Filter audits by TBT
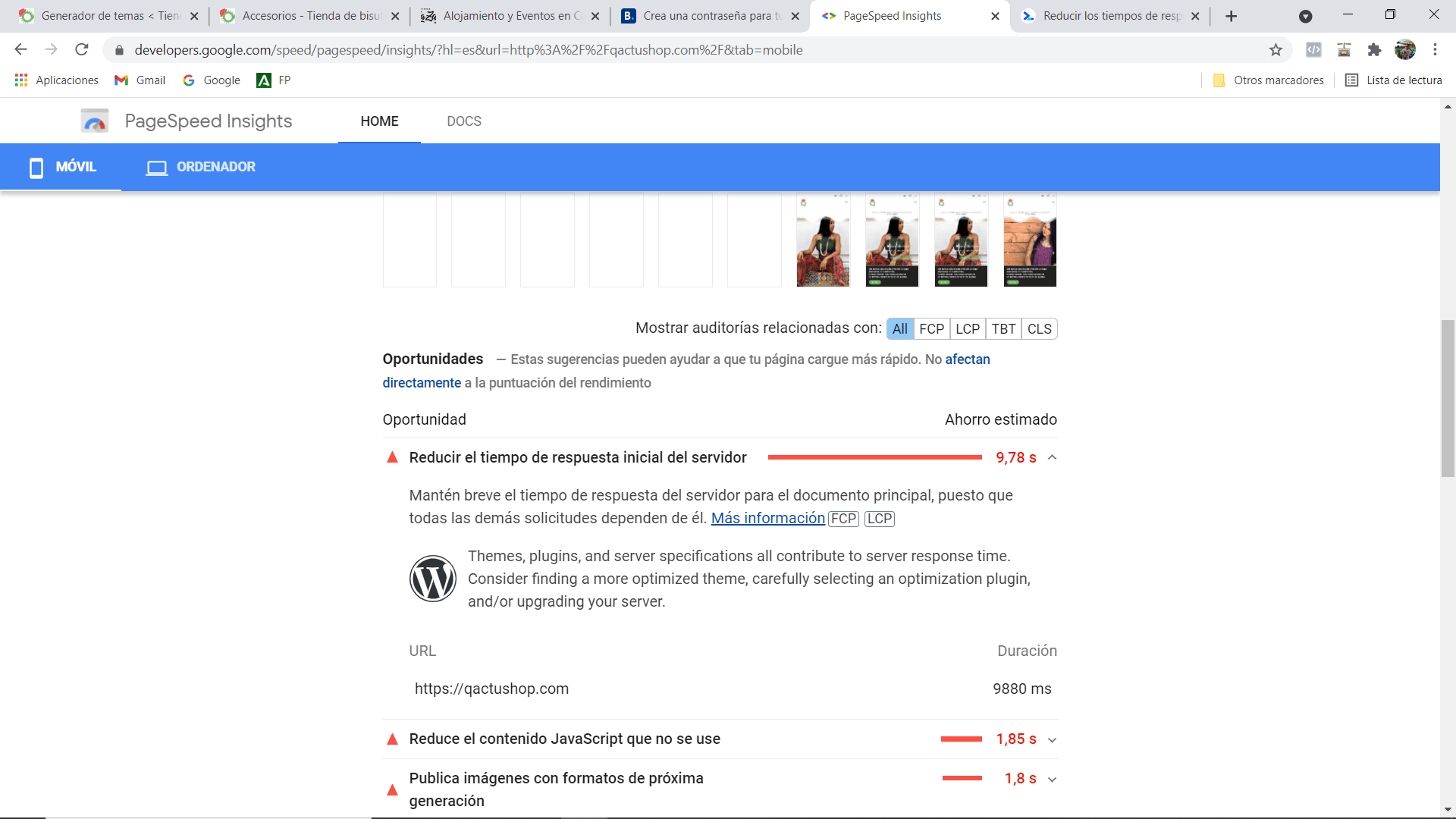 (x=1003, y=329)
